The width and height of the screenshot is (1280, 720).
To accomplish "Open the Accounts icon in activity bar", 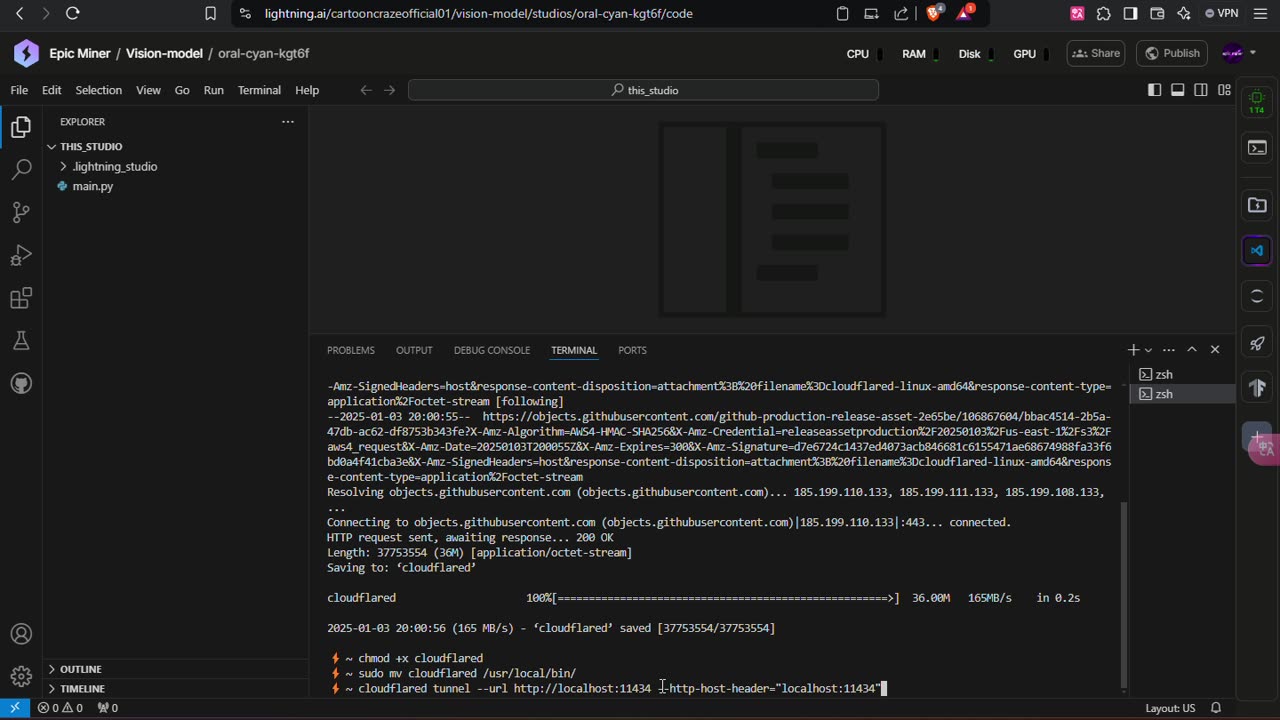I will pyautogui.click(x=21, y=634).
